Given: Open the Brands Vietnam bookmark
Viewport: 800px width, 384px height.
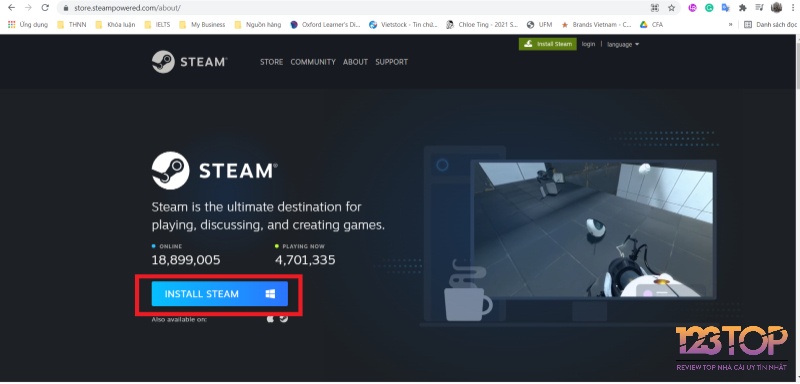Looking at the screenshot, I should [596, 24].
